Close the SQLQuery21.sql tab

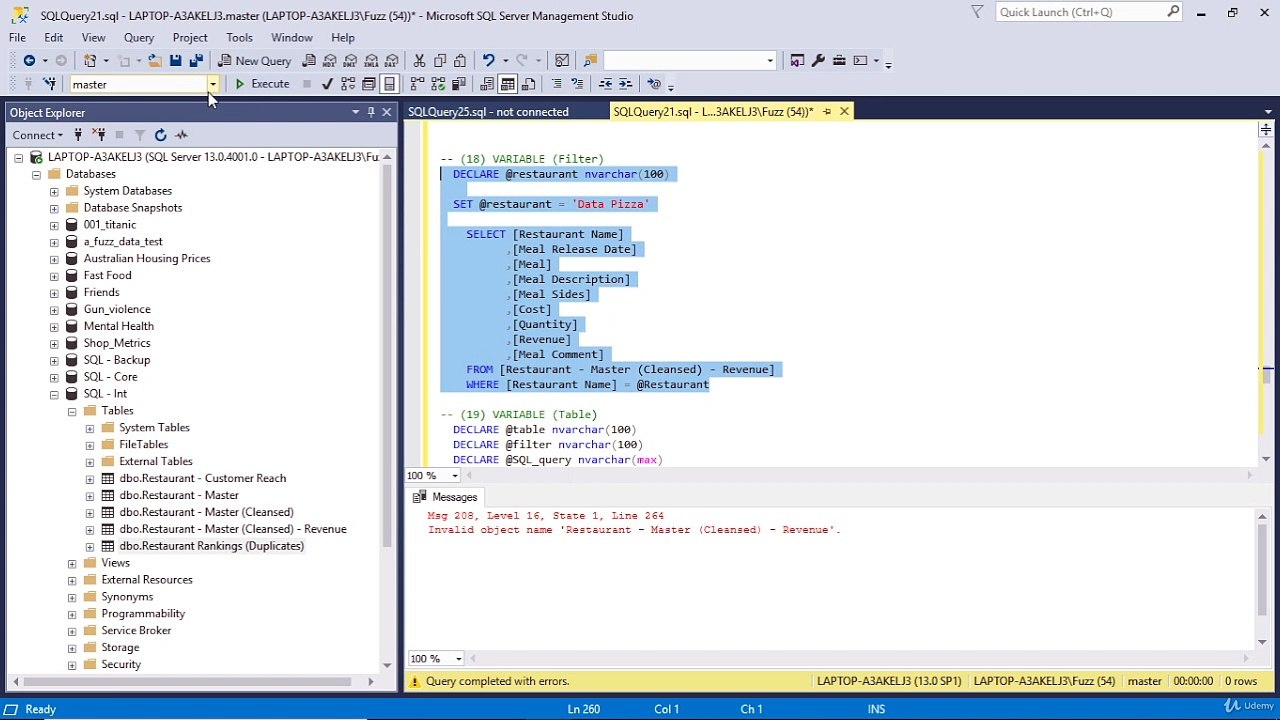[844, 112]
